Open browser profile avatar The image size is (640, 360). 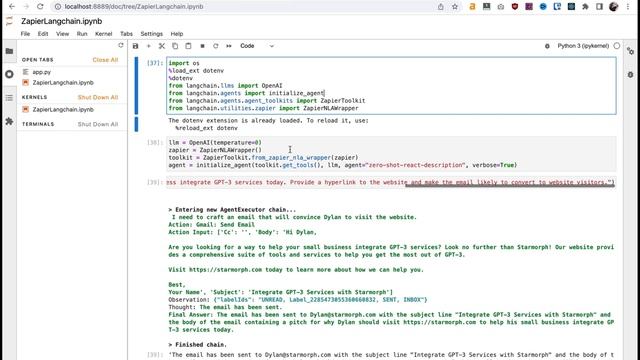613,7
